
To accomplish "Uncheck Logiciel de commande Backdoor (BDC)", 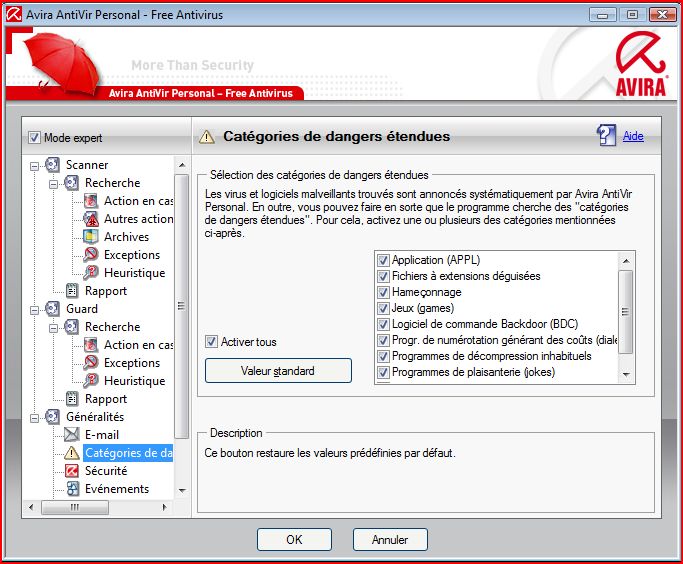I will 383,324.
